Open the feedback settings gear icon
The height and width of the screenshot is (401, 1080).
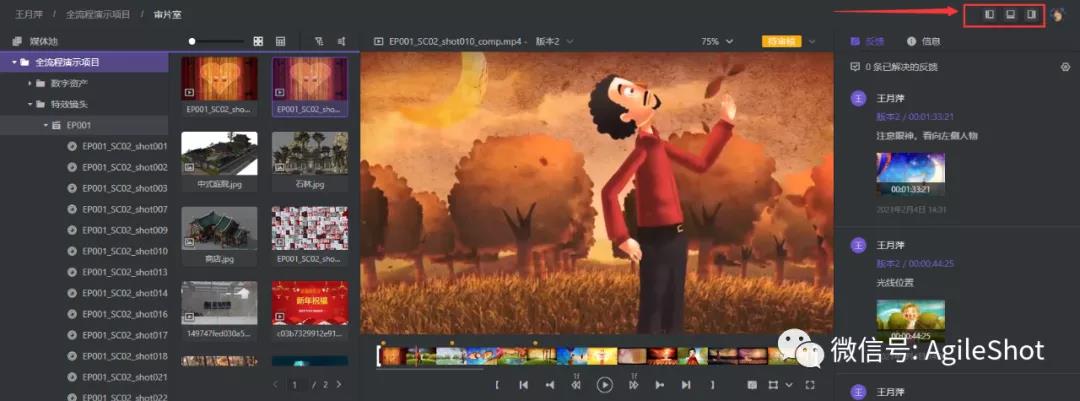(1065, 67)
